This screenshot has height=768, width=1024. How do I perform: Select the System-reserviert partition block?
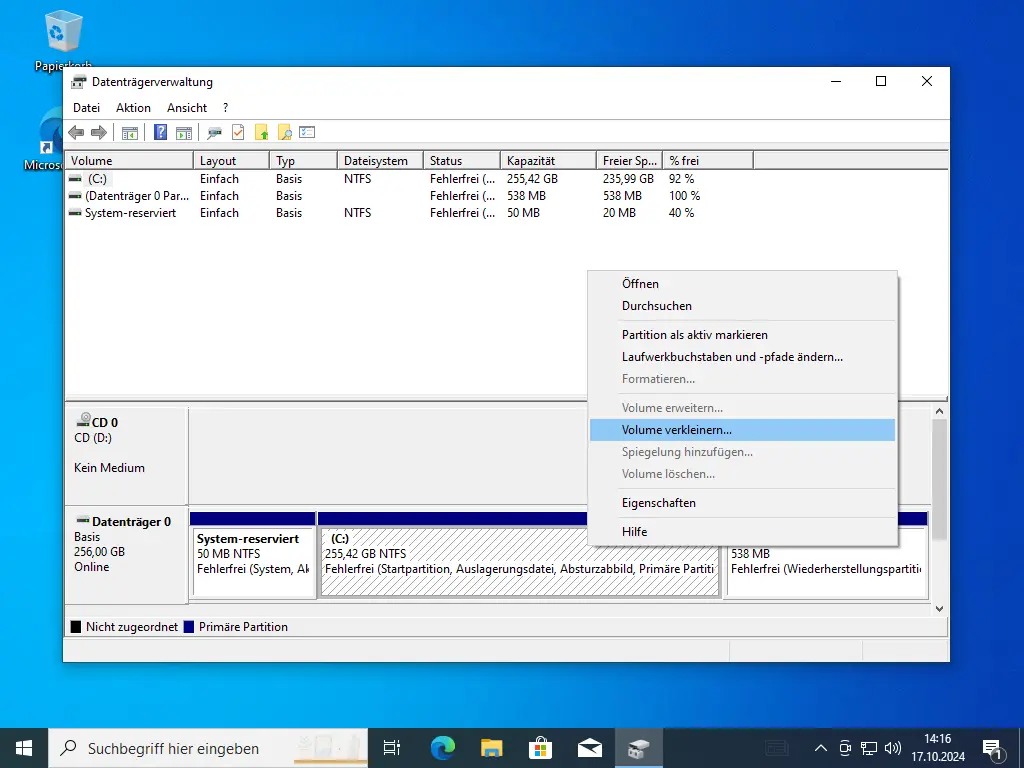point(253,560)
